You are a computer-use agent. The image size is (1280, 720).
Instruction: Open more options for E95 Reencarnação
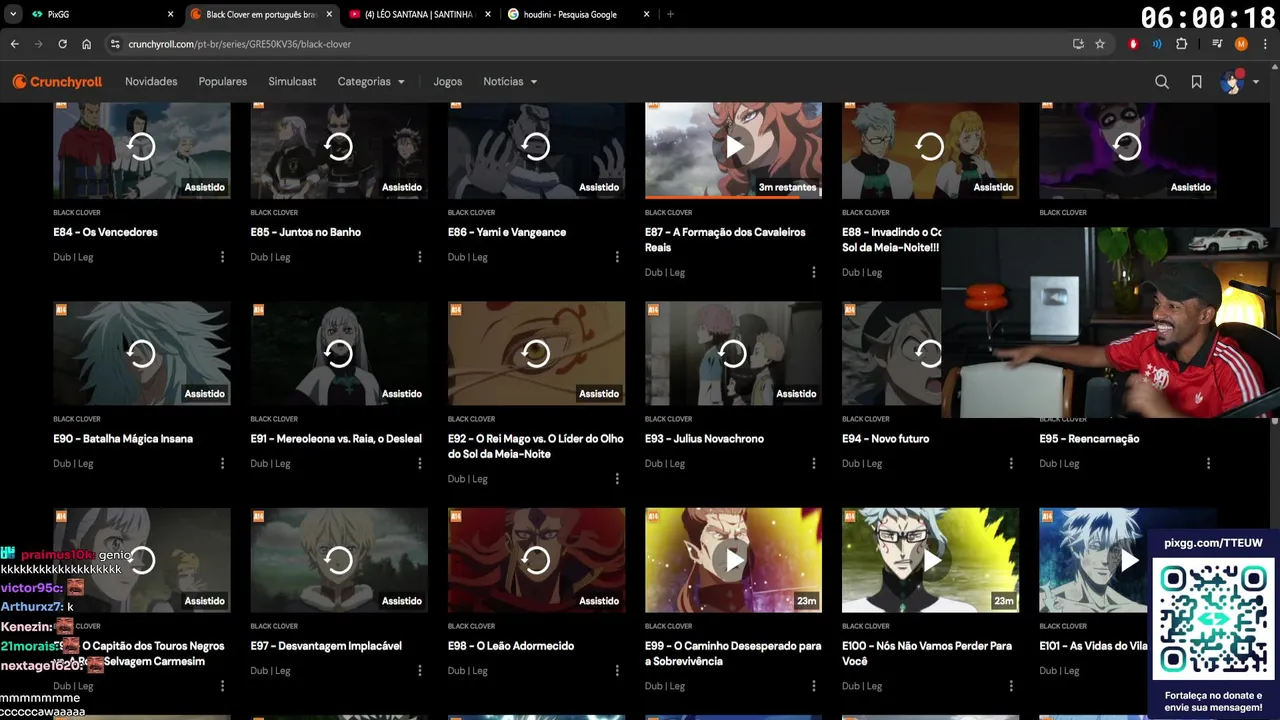(x=1208, y=464)
